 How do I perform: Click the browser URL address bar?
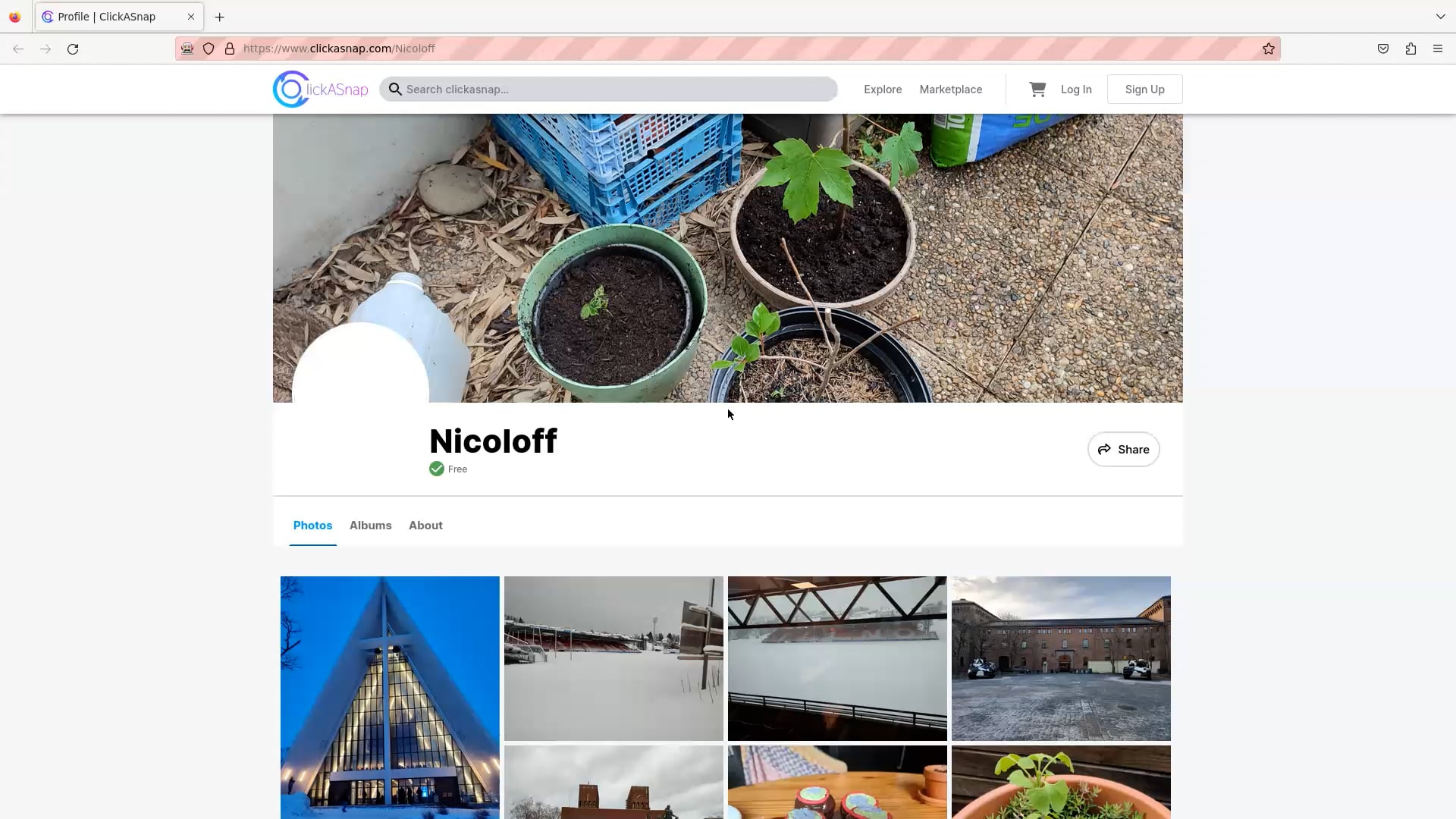[728, 49]
